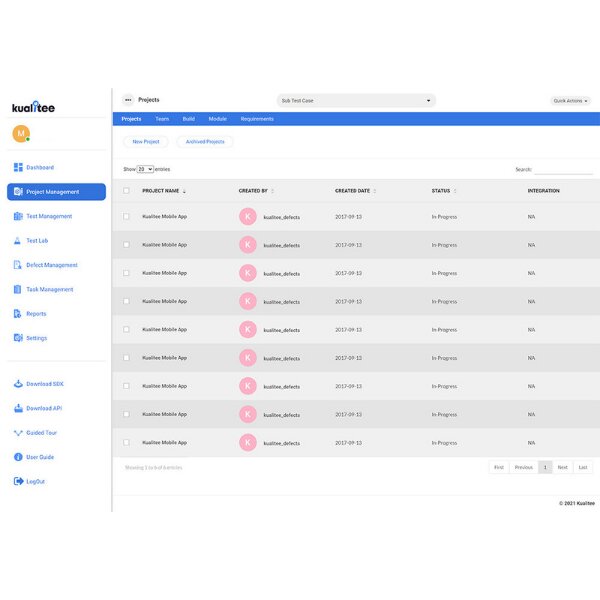This screenshot has width=600, height=600.
Task: Switch to the Team tab
Action: point(162,119)
